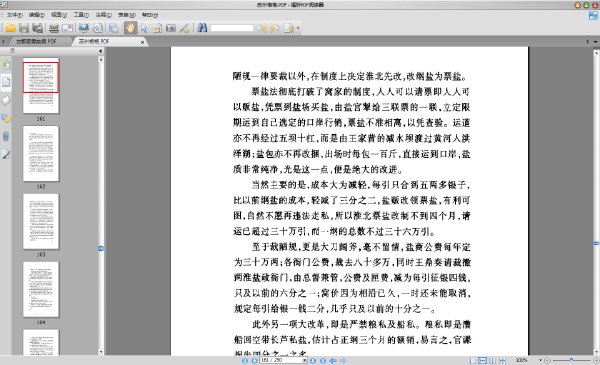Switch to facing pages layout
The width and height of the screenshot is (600, 365).
492,360
